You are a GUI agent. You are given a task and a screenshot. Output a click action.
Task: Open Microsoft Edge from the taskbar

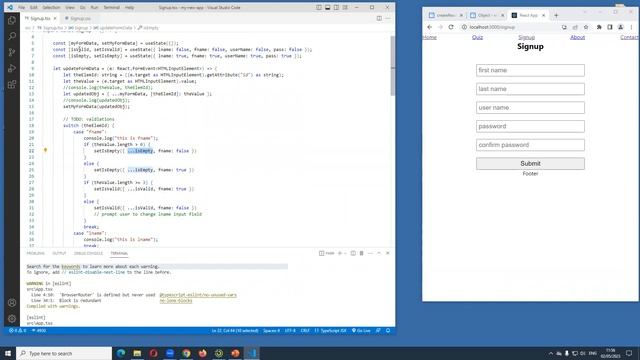[121, 353]
